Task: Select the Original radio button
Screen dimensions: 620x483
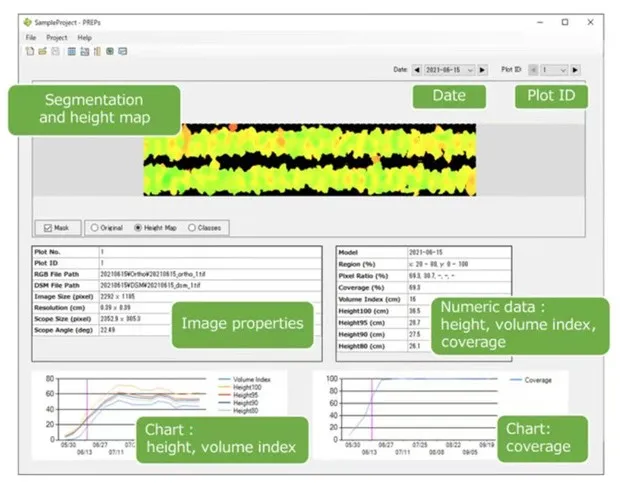Action: tap(95, 228)
